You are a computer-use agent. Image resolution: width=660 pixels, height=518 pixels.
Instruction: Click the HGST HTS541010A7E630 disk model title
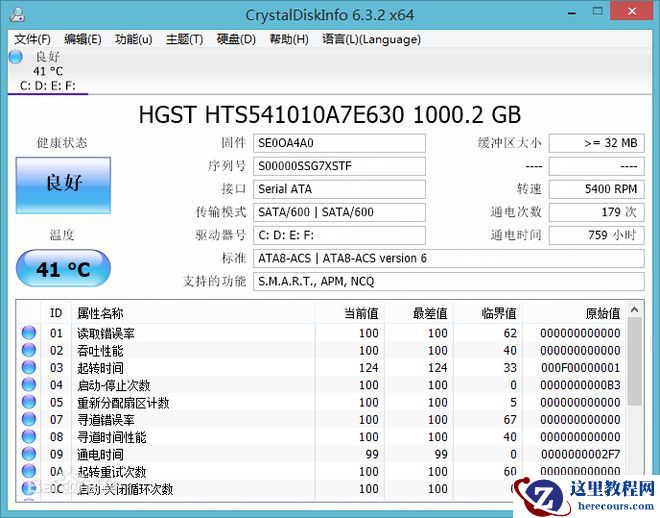pyautogui.click(x=330, y=114)
